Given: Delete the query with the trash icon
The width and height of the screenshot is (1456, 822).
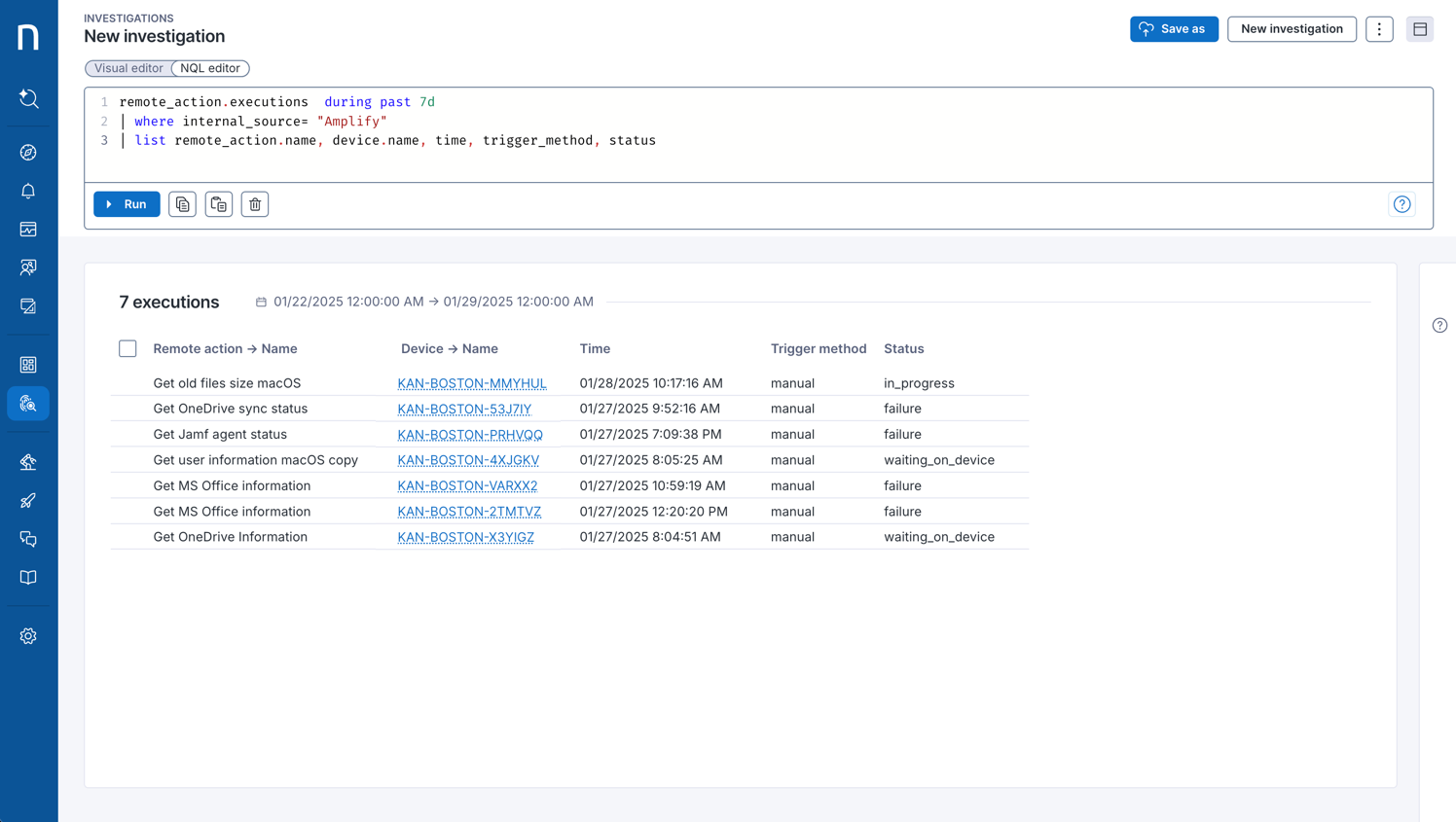Looking at the screenshot, I should pyautogui.click(x=254, y=203).
